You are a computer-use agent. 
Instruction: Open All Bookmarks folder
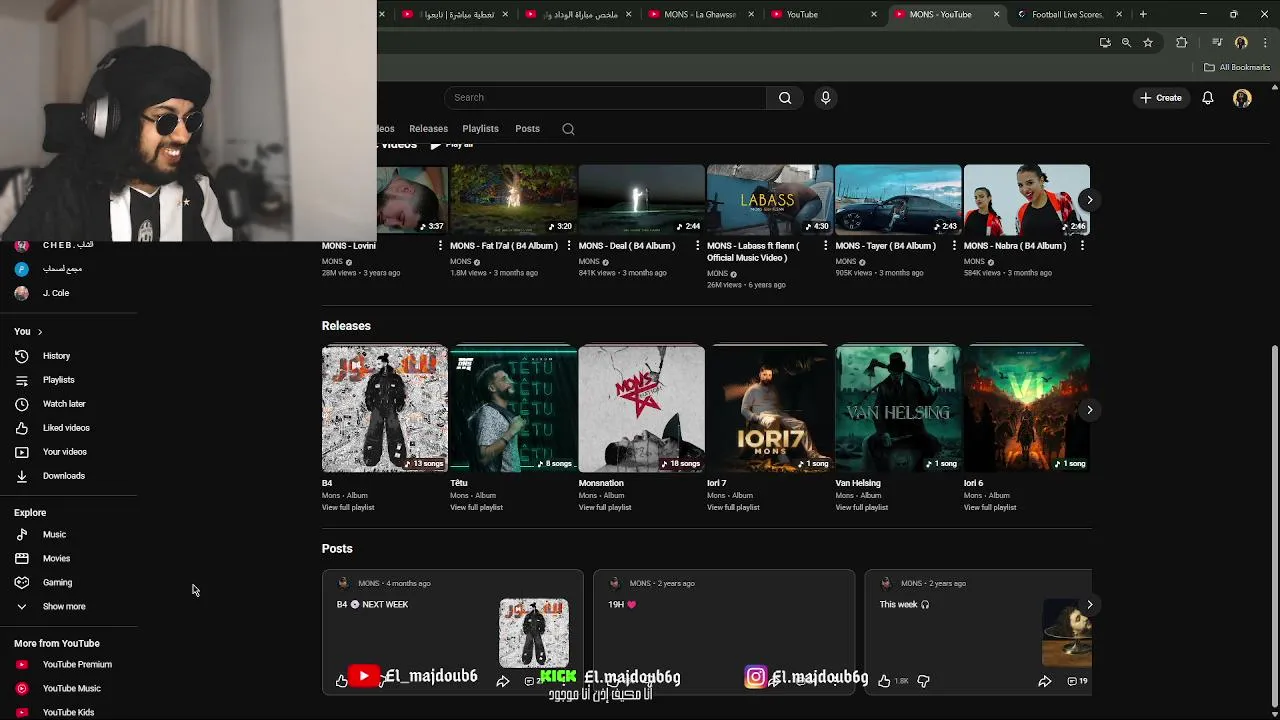click(x=1237, y=68)
